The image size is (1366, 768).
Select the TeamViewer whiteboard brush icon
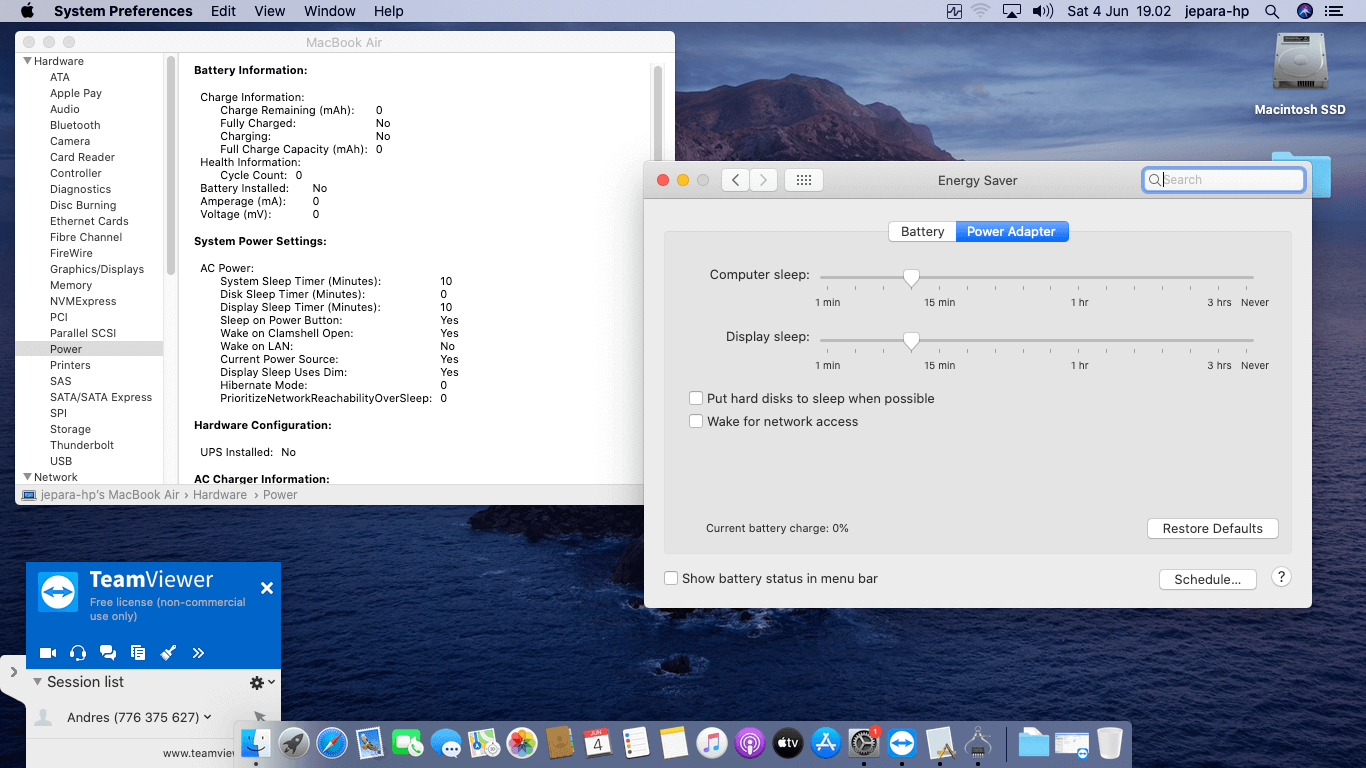[168, 653]
